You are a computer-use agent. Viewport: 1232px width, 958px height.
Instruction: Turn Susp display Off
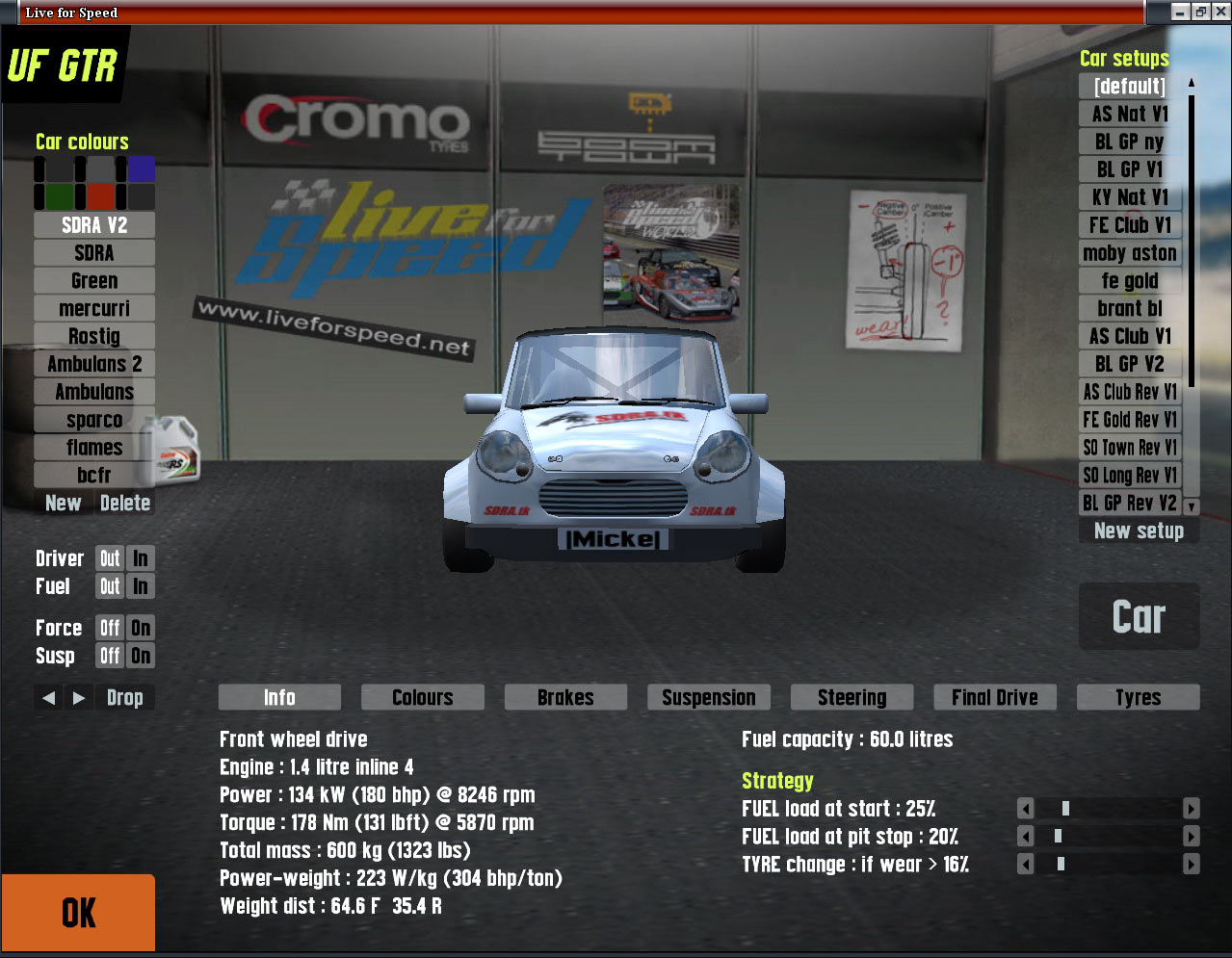(110, 656)
